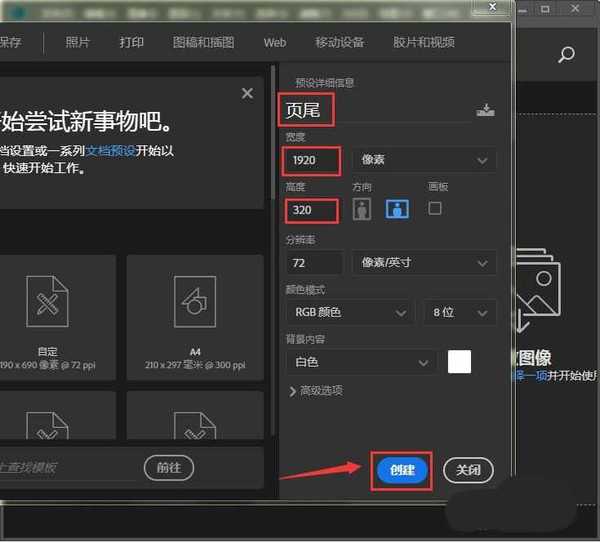
Task: Click the save preset icon beside 页尾
Action: 486,110
